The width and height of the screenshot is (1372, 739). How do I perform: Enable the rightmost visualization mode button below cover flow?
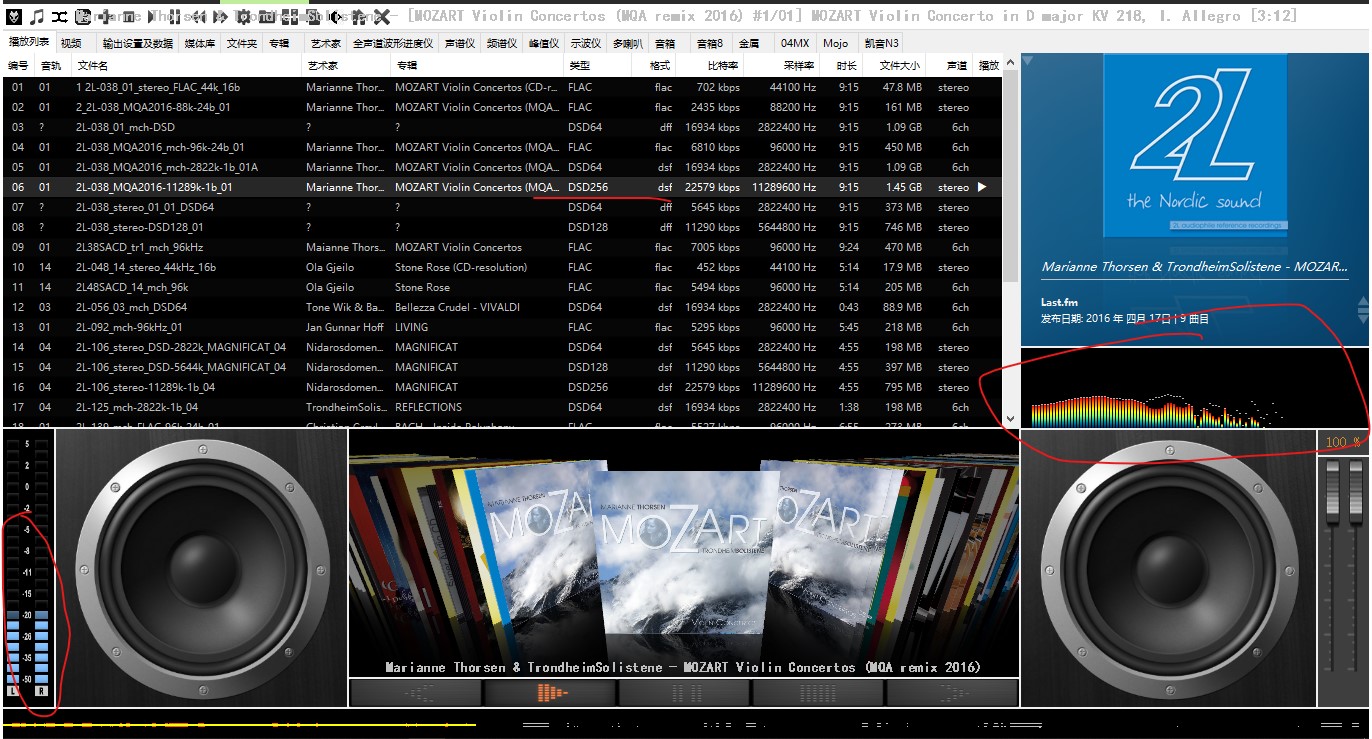point(951,693)
